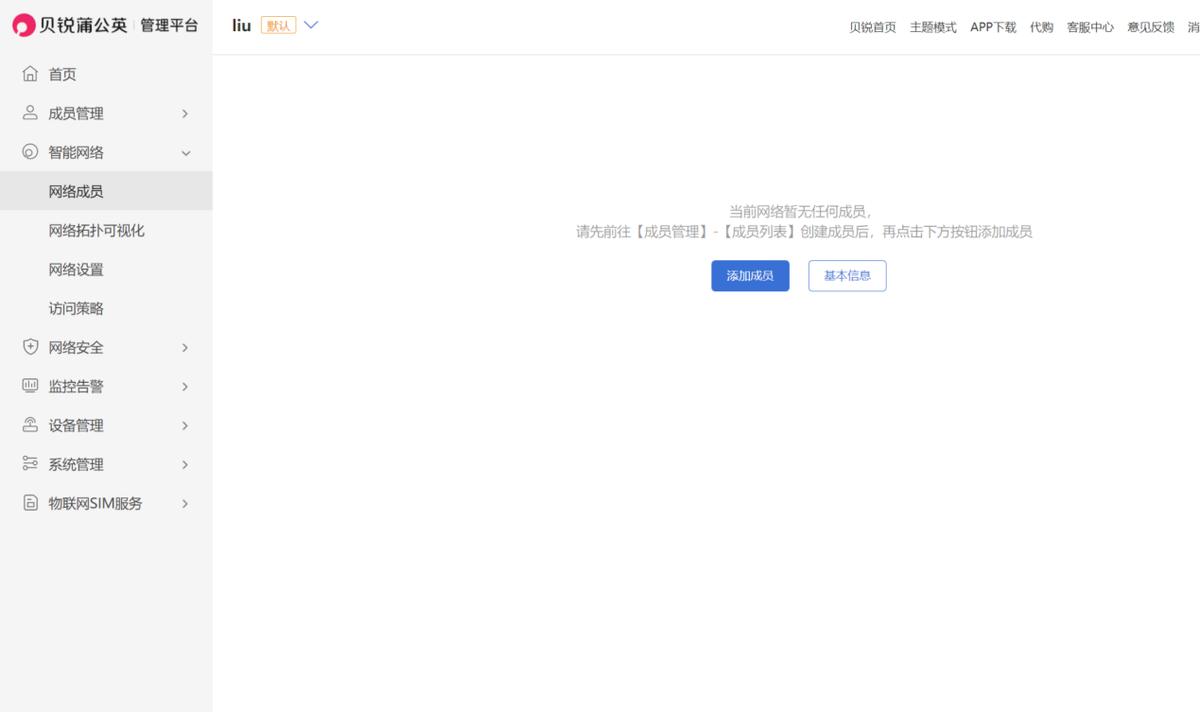Open the 消息 notification item top right
The width and height of the screenshot is (1200, 712).
point(1196,27)
